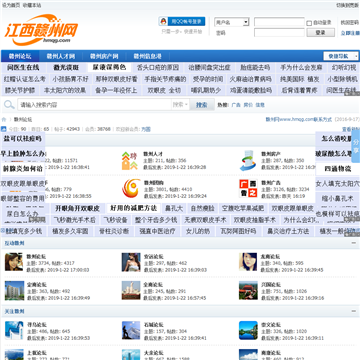The image size is (360, 360).
Task: Open the 安远论坛 avatar thumbnail
Action: tap(131, 262)
